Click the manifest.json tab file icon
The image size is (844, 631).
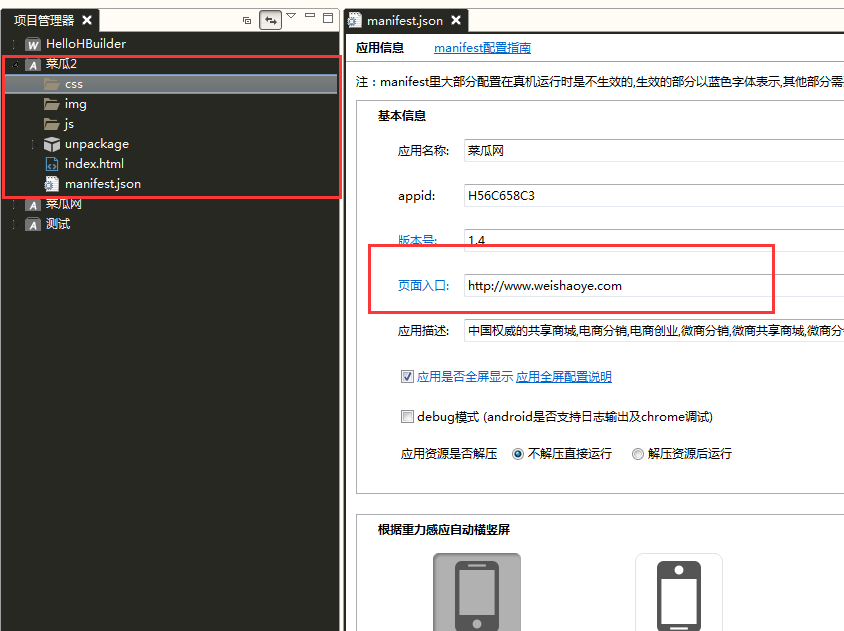[x=354, y=20]
